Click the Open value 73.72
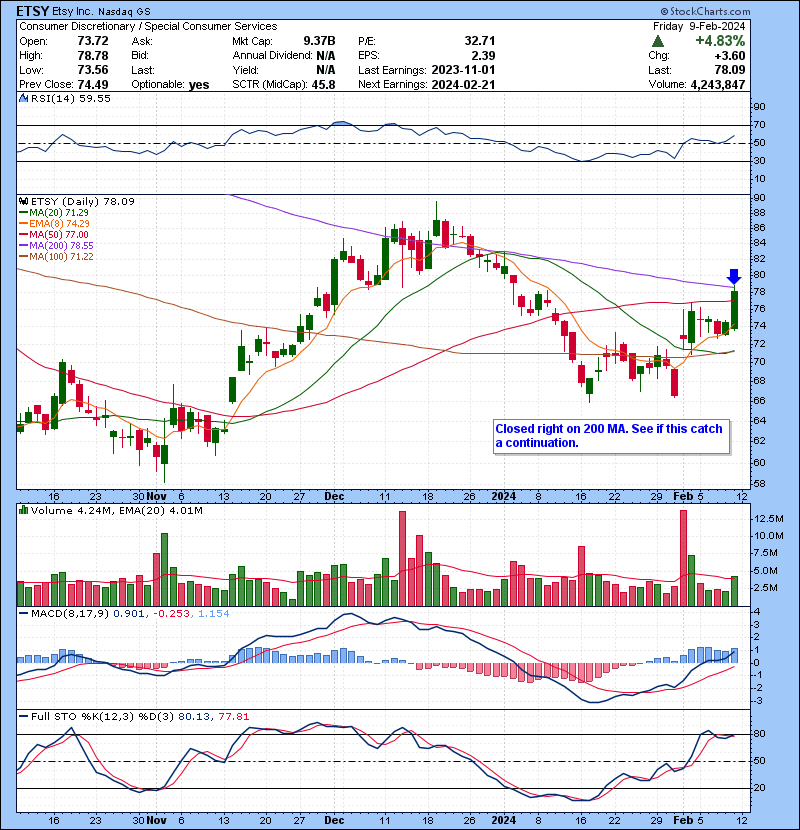 pyautogui.click(x=93, y=41)
